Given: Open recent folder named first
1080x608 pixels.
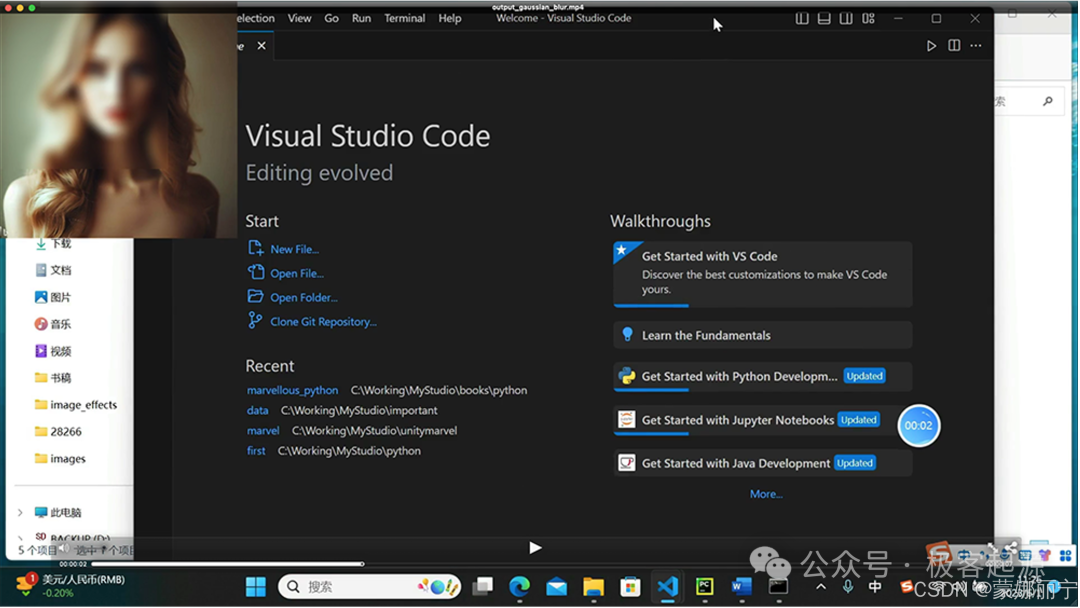Looking at the screenshot, I should pos(256,451).
